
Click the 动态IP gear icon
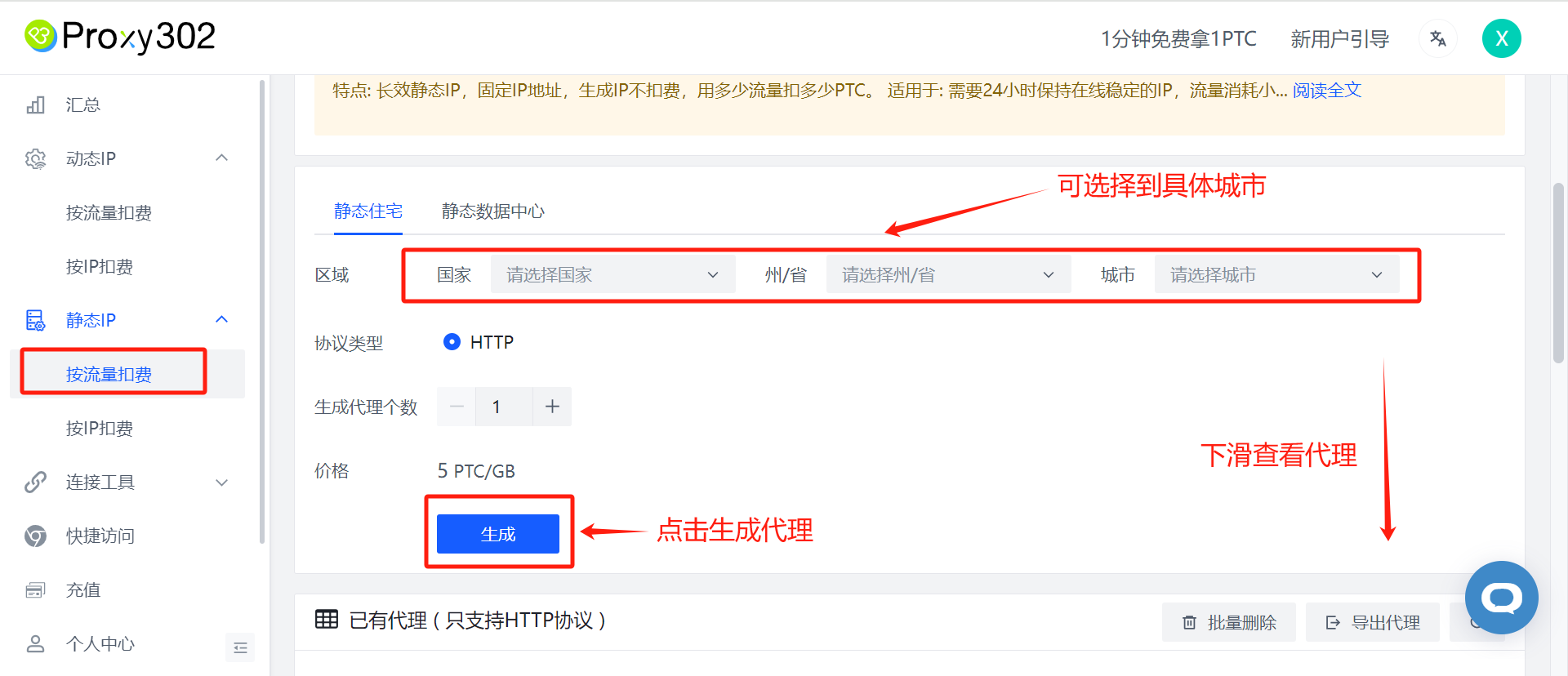pyautogui.click(x=35, y=158)
